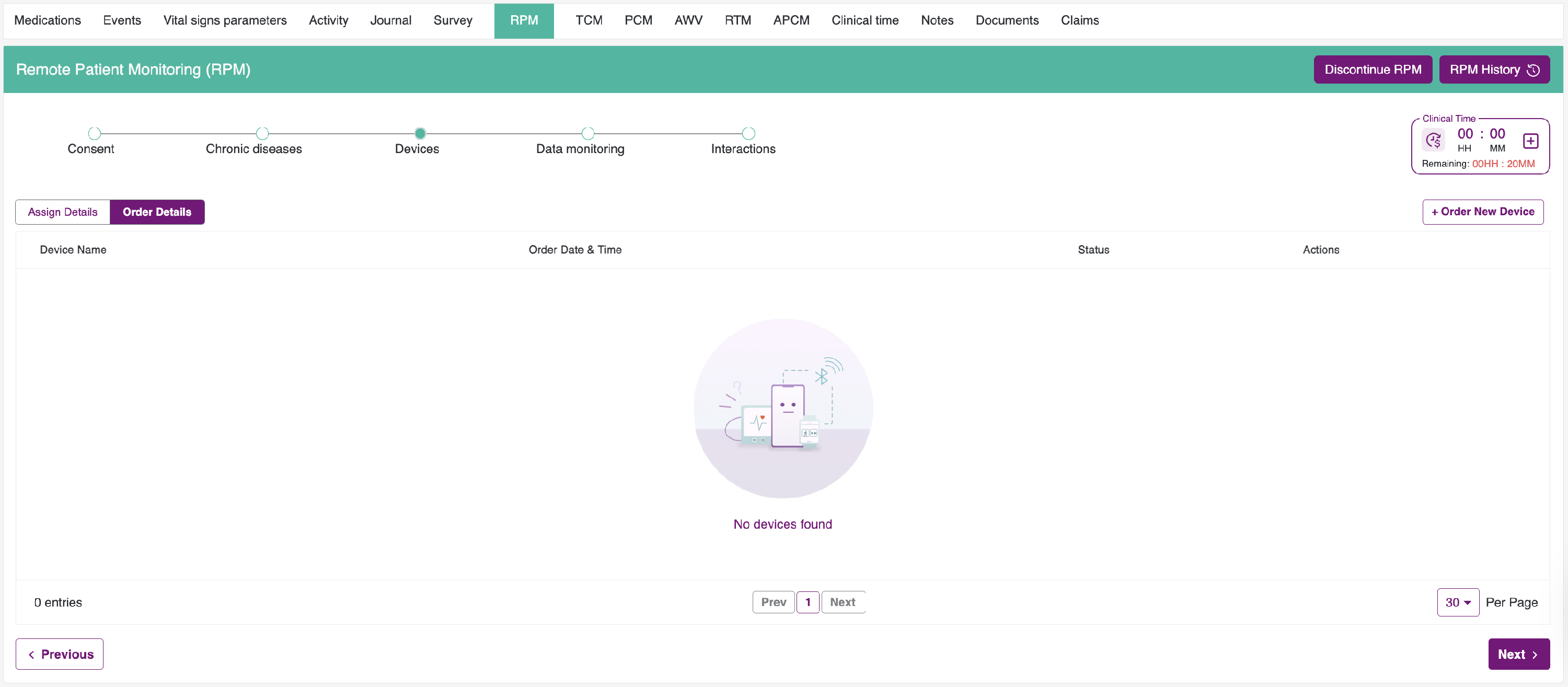This screenshot has width=1568, height=687.
Task: Select Order Details toggle
Action: coord(157,212)
